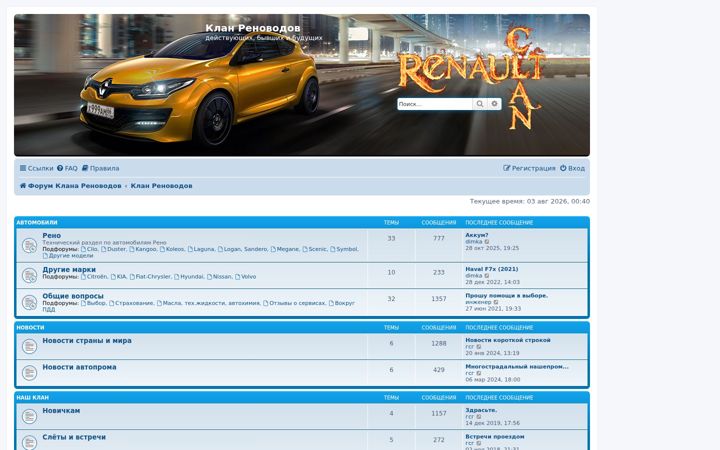Click the Новости автопрома forum icon

coord(29,373)
